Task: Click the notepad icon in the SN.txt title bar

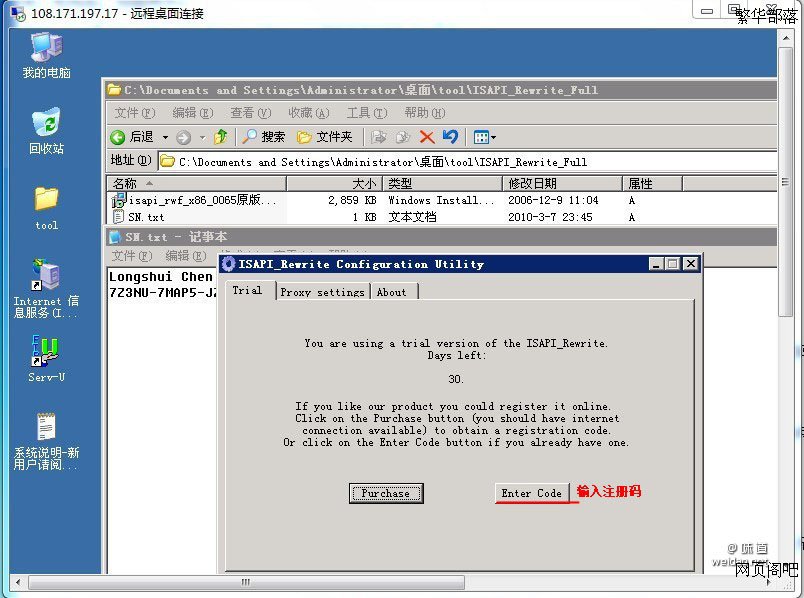Action: (115, 237)
